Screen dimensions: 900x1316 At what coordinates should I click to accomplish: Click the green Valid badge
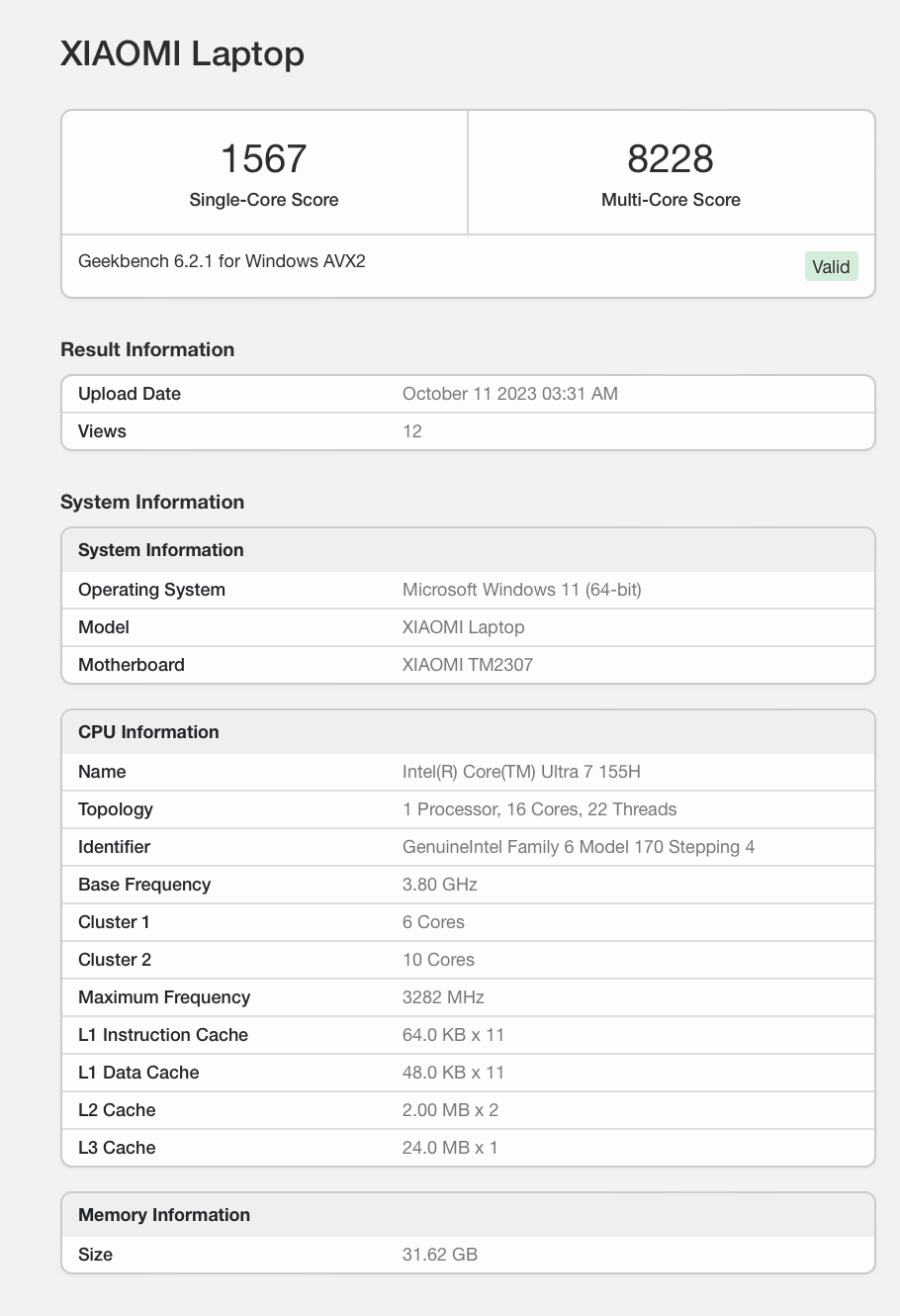(x=830, y=266)
